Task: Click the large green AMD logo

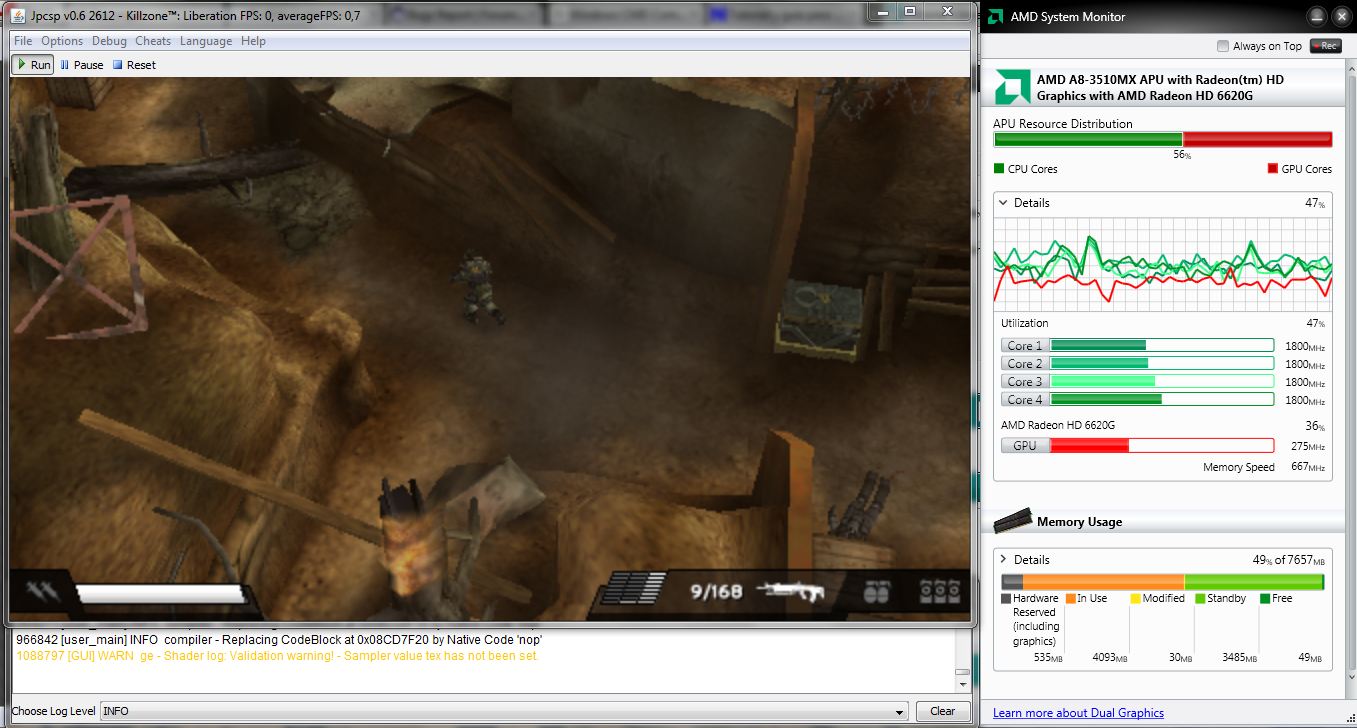Action: tap(1012, 88)
